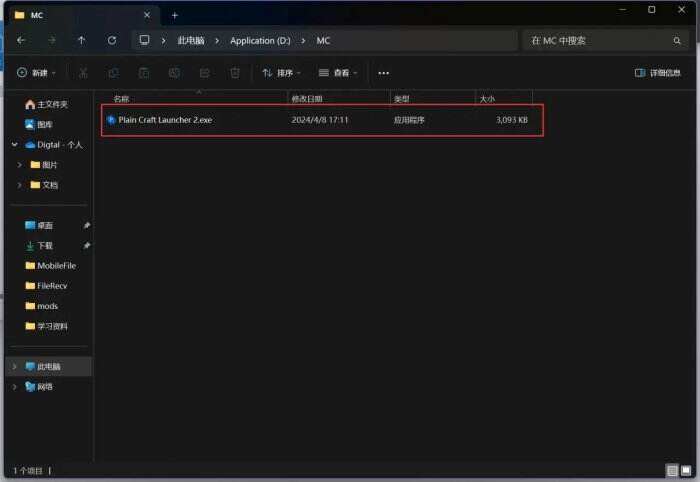Click the monitor icon in address bar
The height and width of the screenshot is (482, 700).
pyautogui.click(x=144, y=40)
